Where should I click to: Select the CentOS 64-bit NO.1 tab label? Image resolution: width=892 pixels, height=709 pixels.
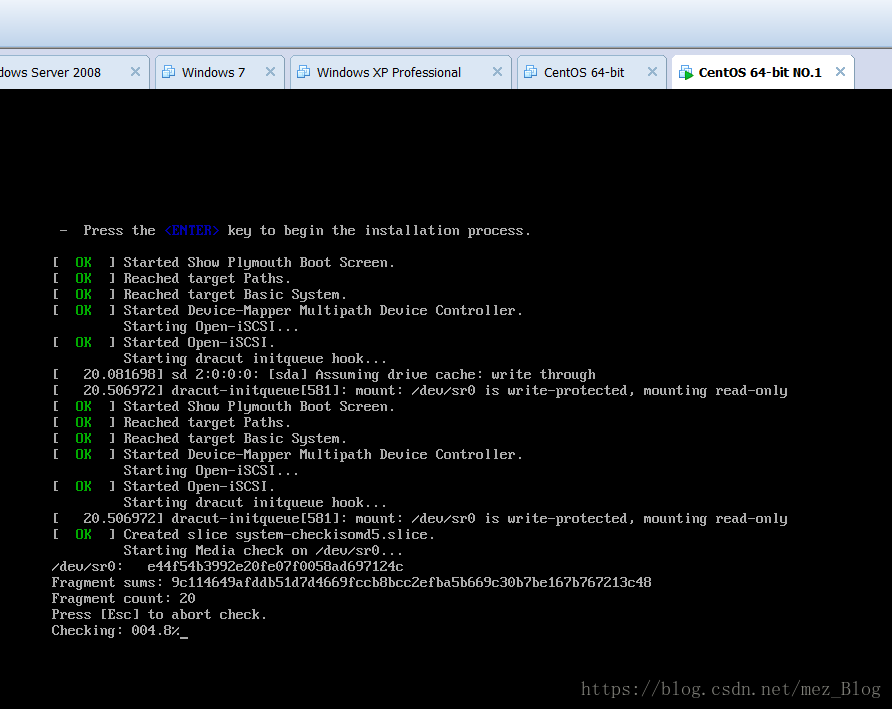[760, 72]
